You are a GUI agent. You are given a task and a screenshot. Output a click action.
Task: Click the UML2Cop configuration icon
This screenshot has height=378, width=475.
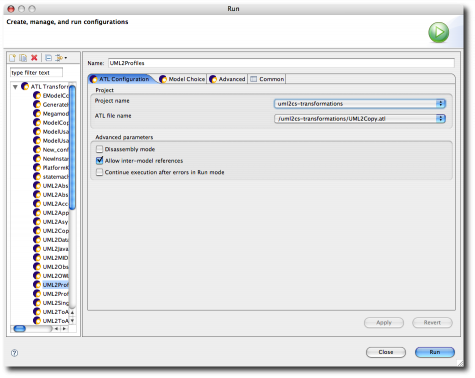click(37, 231)
